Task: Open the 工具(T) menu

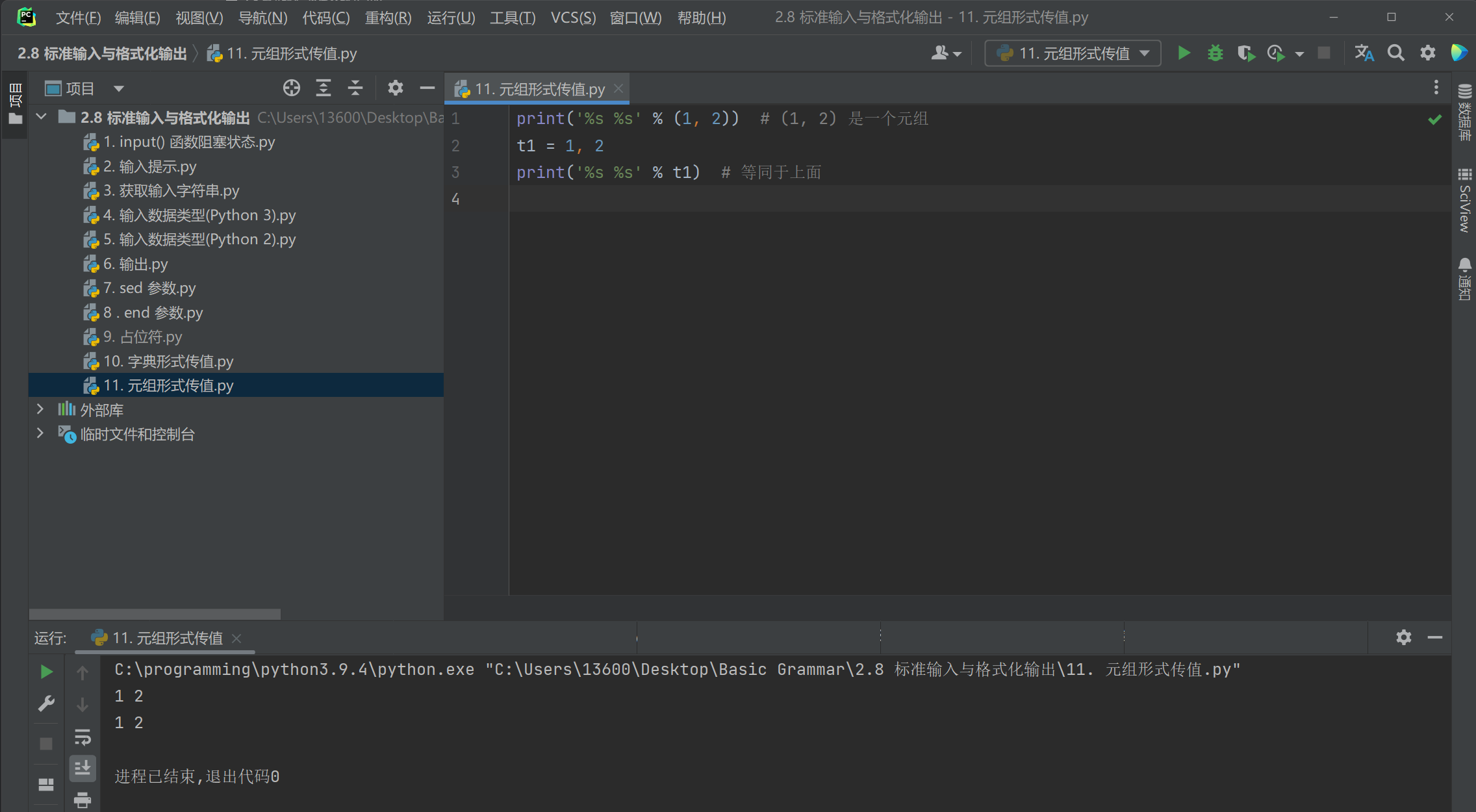Action: pos(513,18)
